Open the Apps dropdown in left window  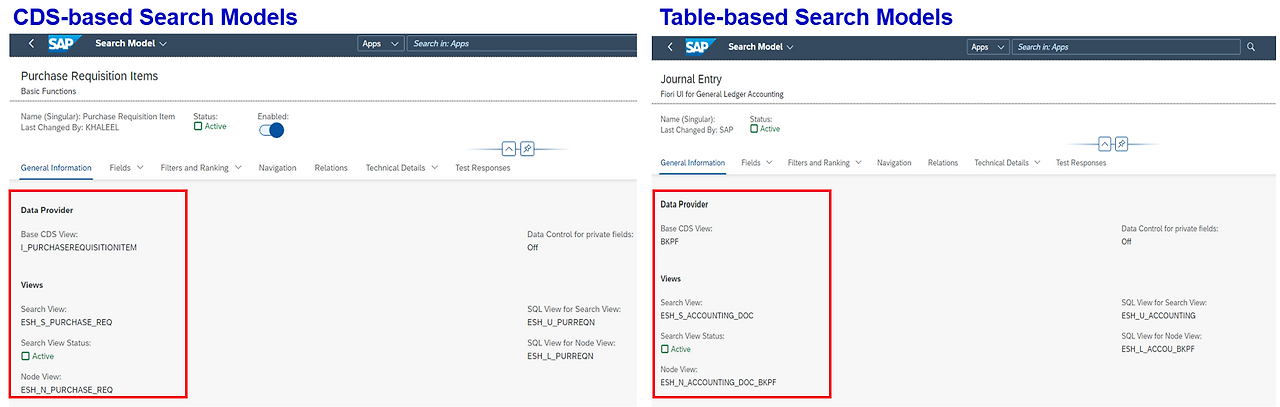click(380, 44)
